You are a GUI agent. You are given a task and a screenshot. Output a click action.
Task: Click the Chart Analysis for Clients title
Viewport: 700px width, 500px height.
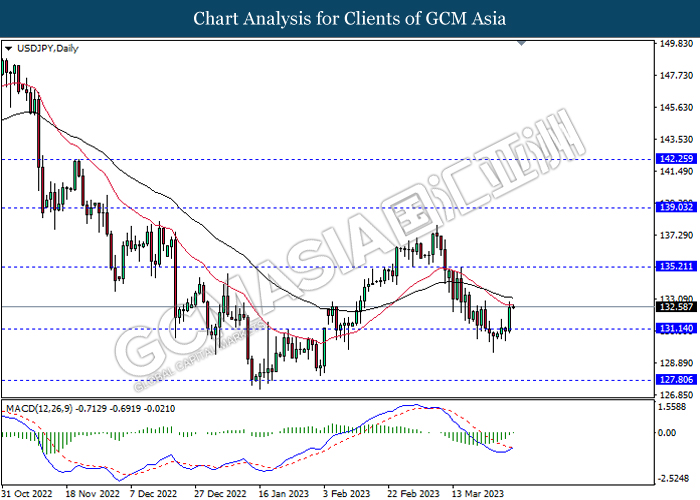click(x=350, y=18)
